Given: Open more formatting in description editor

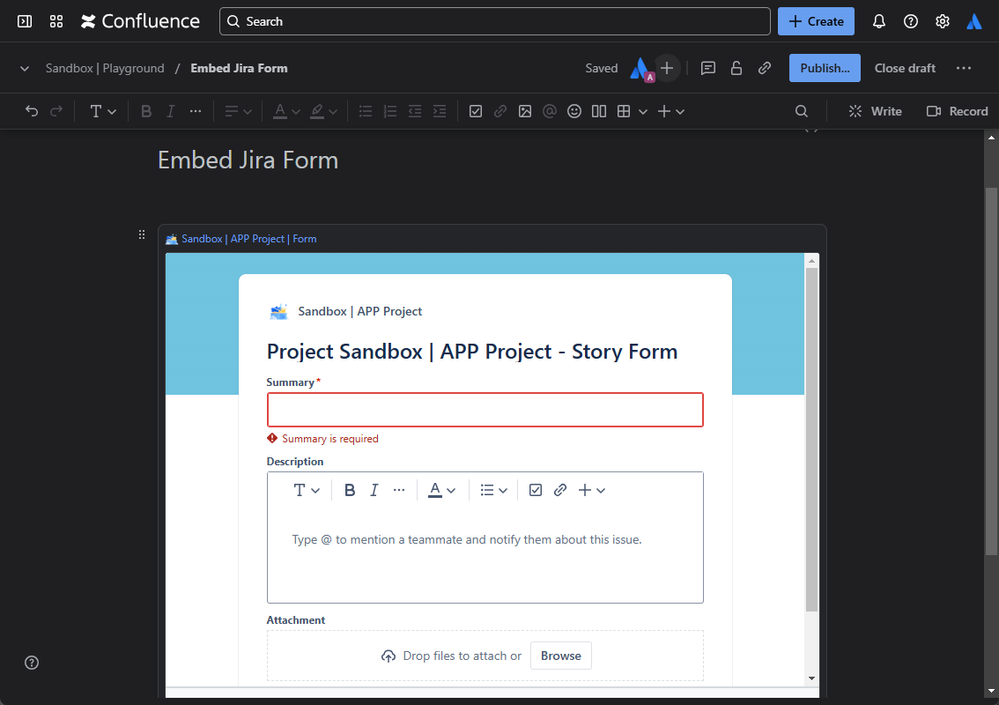Looking at the screenshot, I should (399, 490).
